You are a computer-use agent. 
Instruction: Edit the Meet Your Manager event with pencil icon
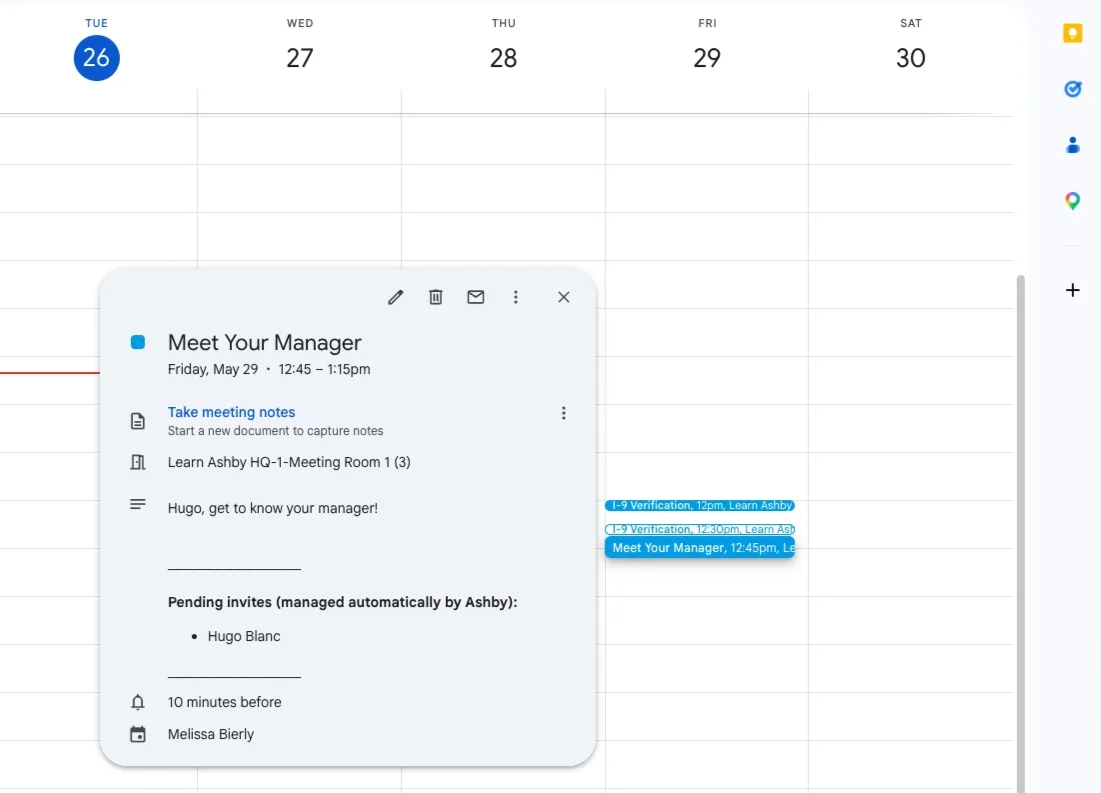395,297
